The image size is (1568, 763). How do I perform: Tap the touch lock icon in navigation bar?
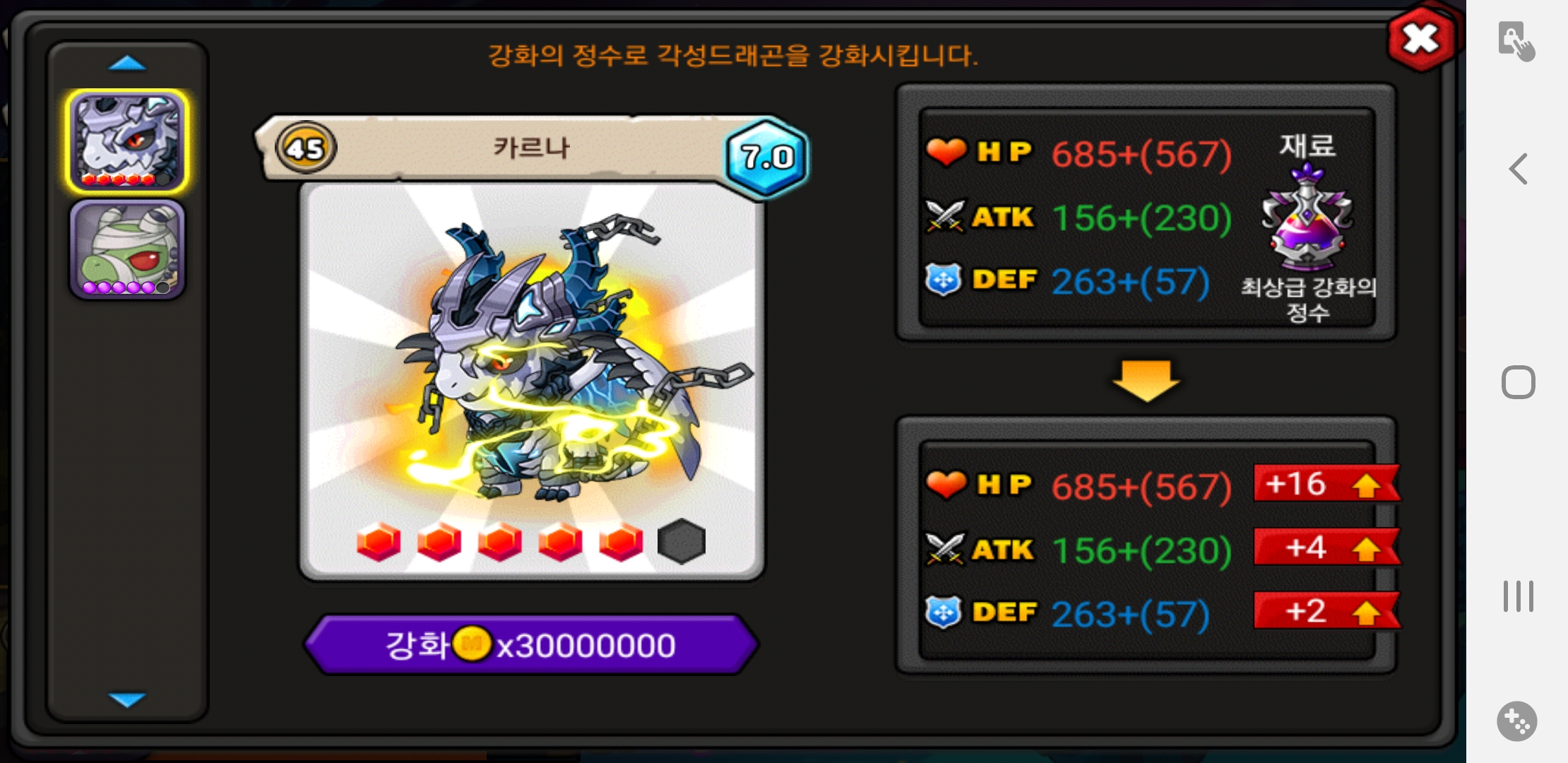pyautogui.click(x=1516, y=40)
